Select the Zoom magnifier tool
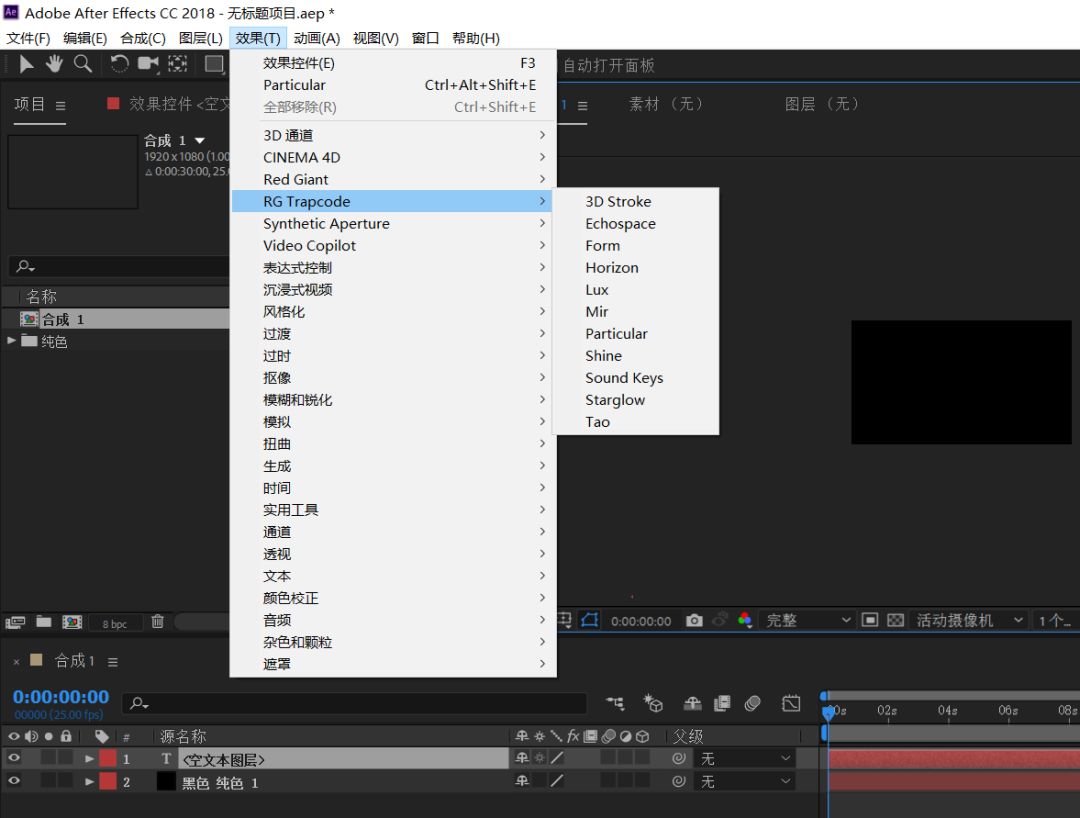 [83, 64]
